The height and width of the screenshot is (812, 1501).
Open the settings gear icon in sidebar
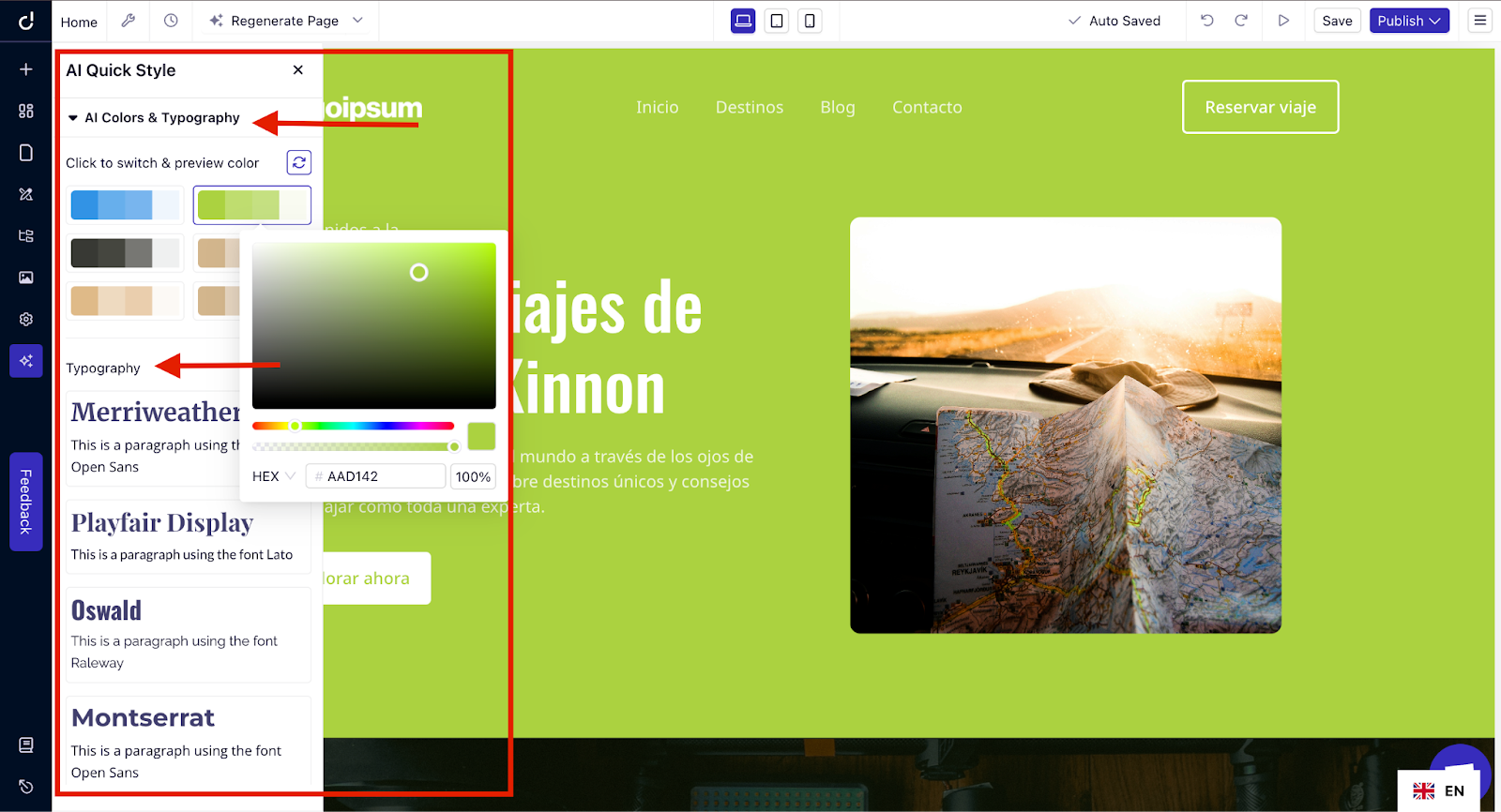point(26,319)
